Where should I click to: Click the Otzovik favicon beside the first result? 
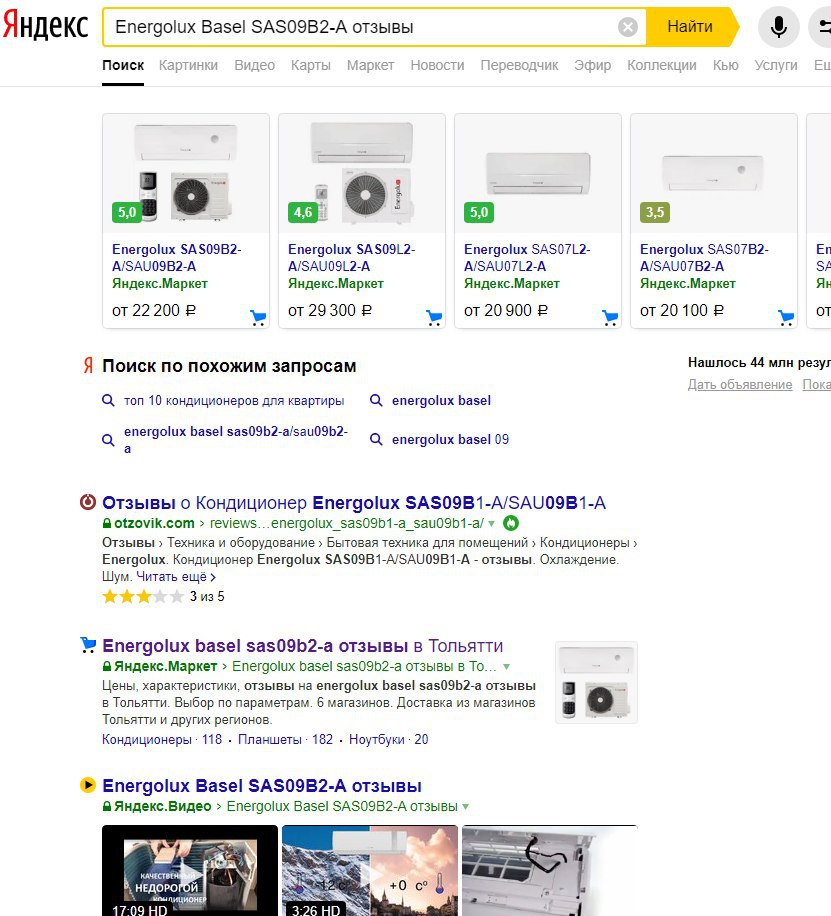click(88, 502)
